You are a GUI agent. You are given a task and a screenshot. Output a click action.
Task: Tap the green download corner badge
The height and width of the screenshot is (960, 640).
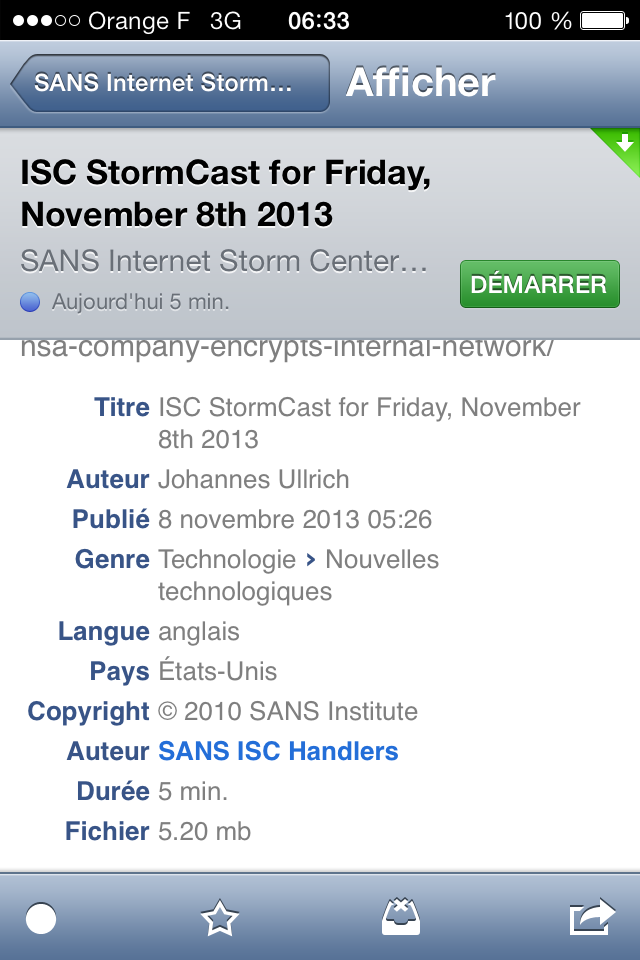click(623, 145)
